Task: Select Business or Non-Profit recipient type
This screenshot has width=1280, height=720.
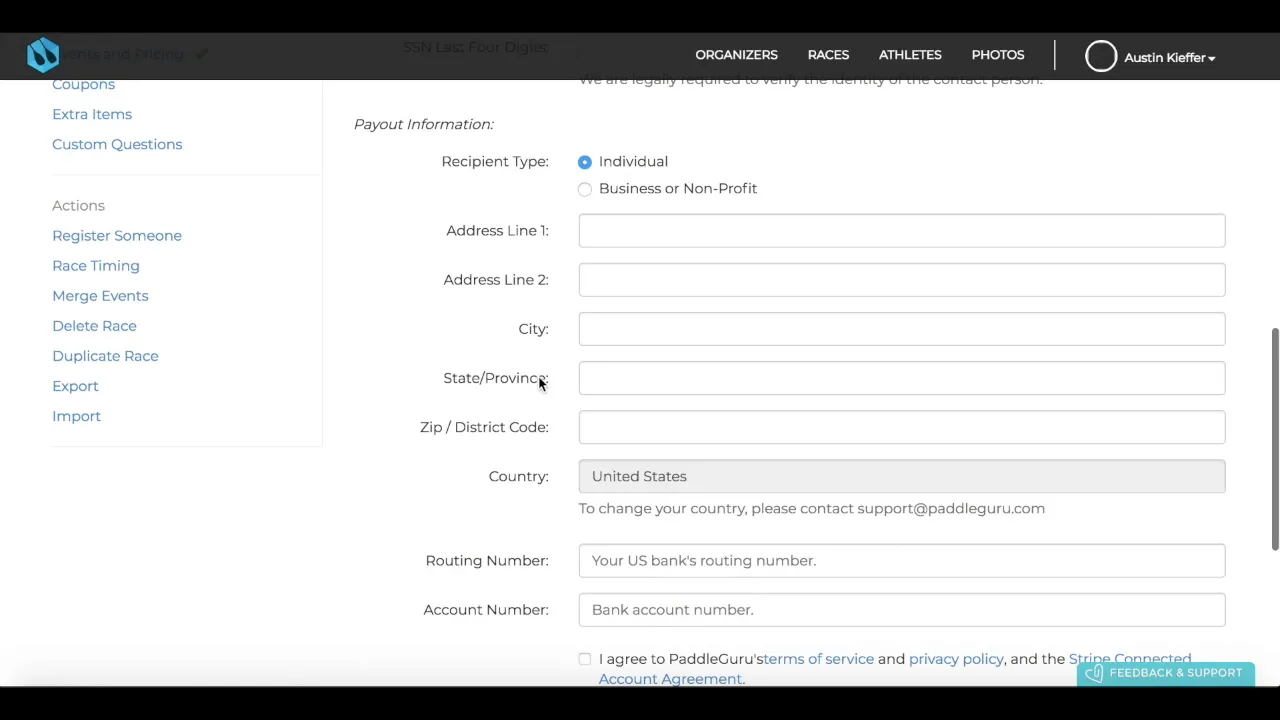Action: click(x=585, y=189)
